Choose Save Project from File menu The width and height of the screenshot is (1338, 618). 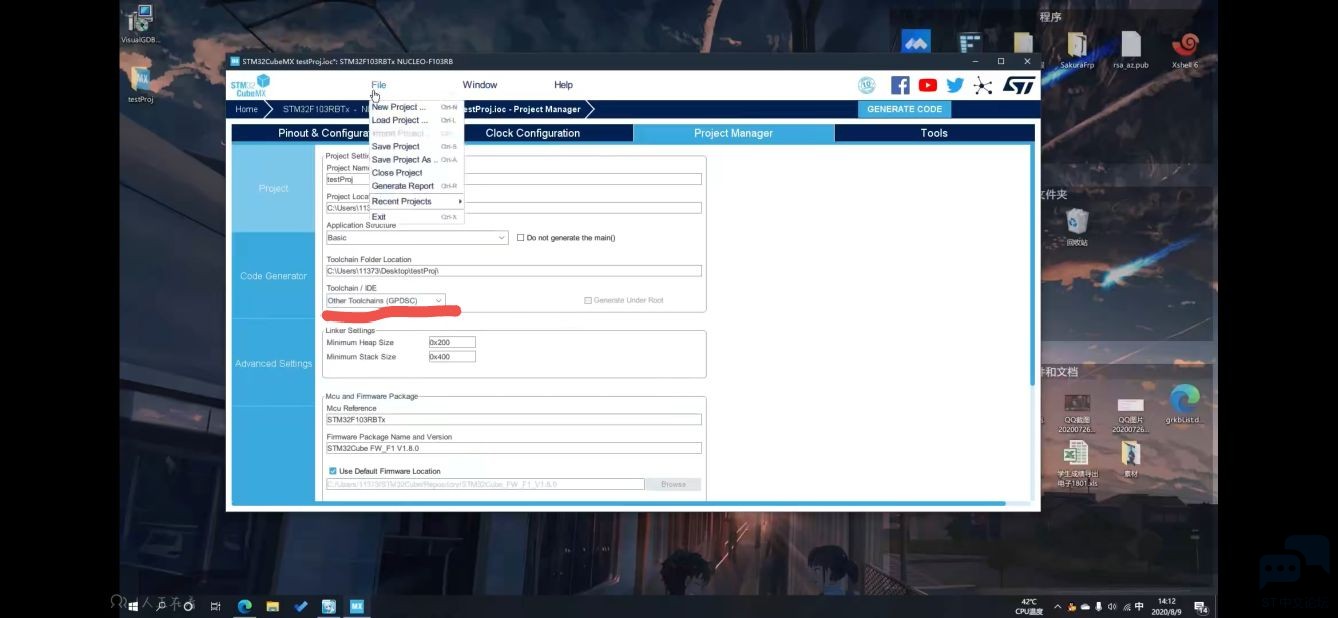[x=415, y=146]
